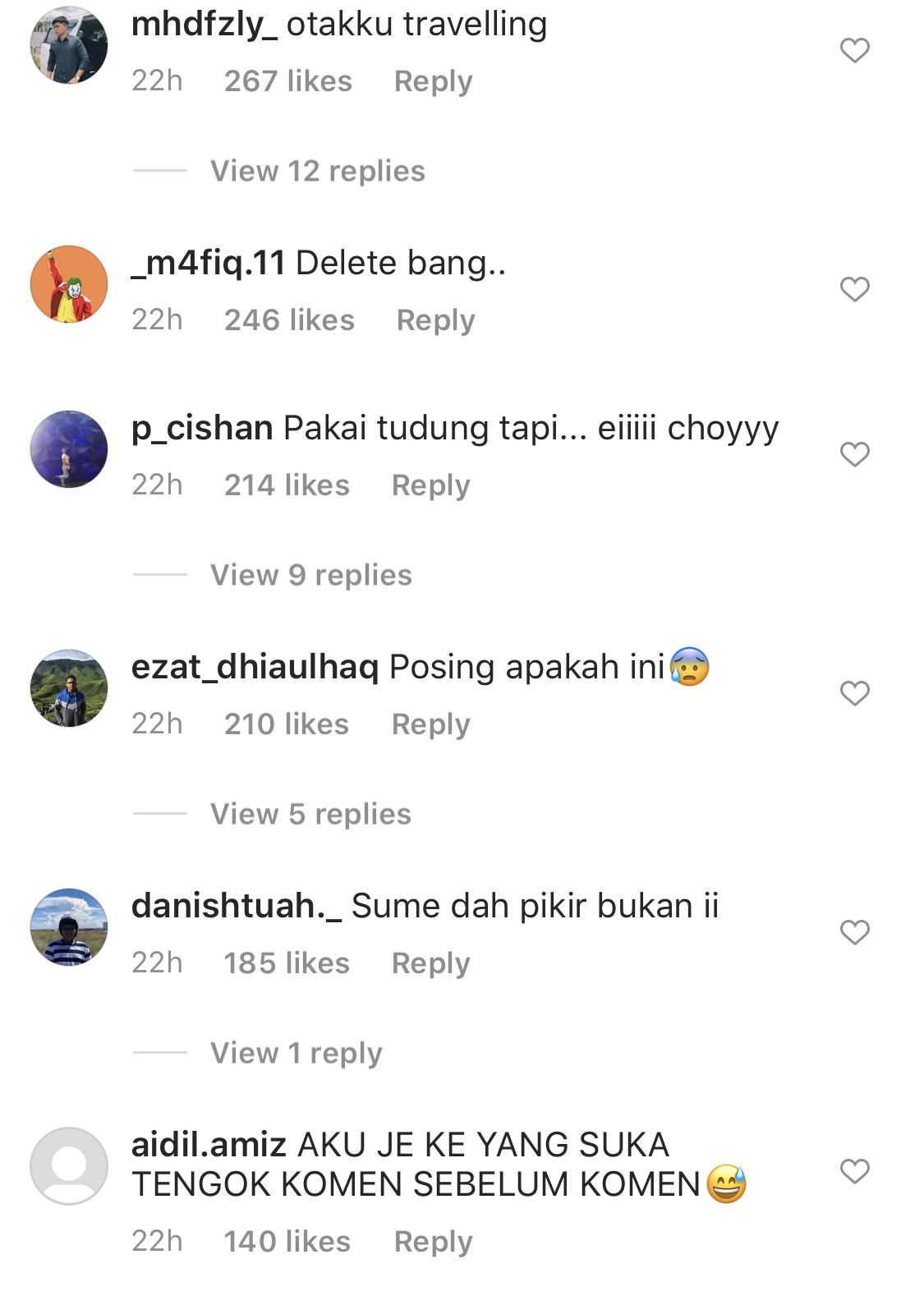The width and height of the screenshot is (924, 1305).
Task: Expand View 9 replies under p_cishan
Action: point(311,575)
